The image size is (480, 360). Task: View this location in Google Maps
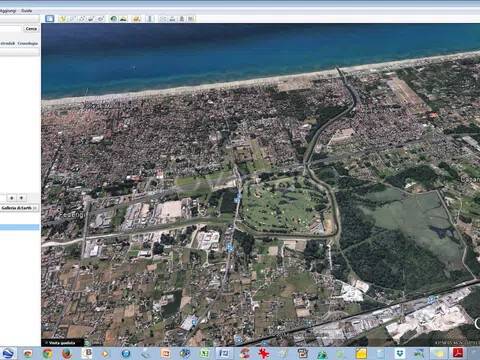pyautogui.click(x=191, y=19)
